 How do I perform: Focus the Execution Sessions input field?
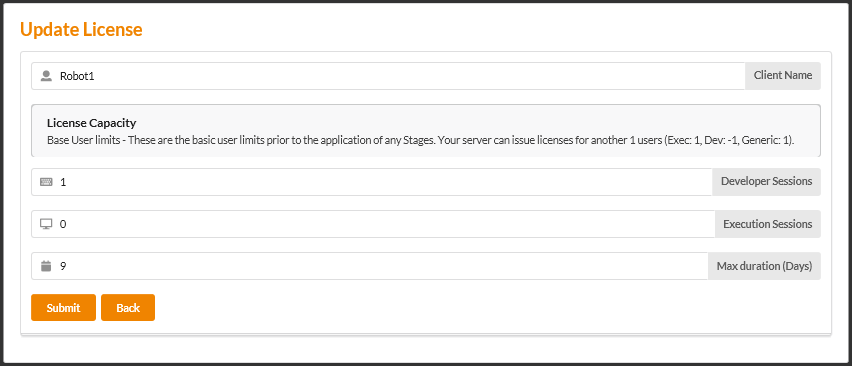(x=373, y=224)
